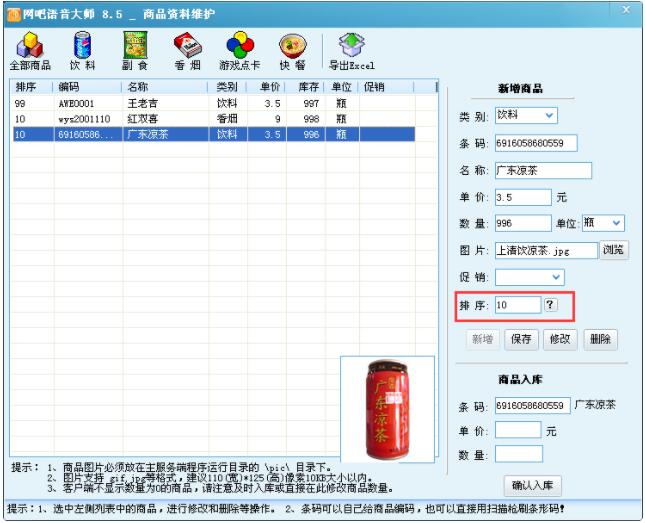Click the 修改 modify button
The width and height of the screenshot is (645, 523).
click(x=560, y=339)
